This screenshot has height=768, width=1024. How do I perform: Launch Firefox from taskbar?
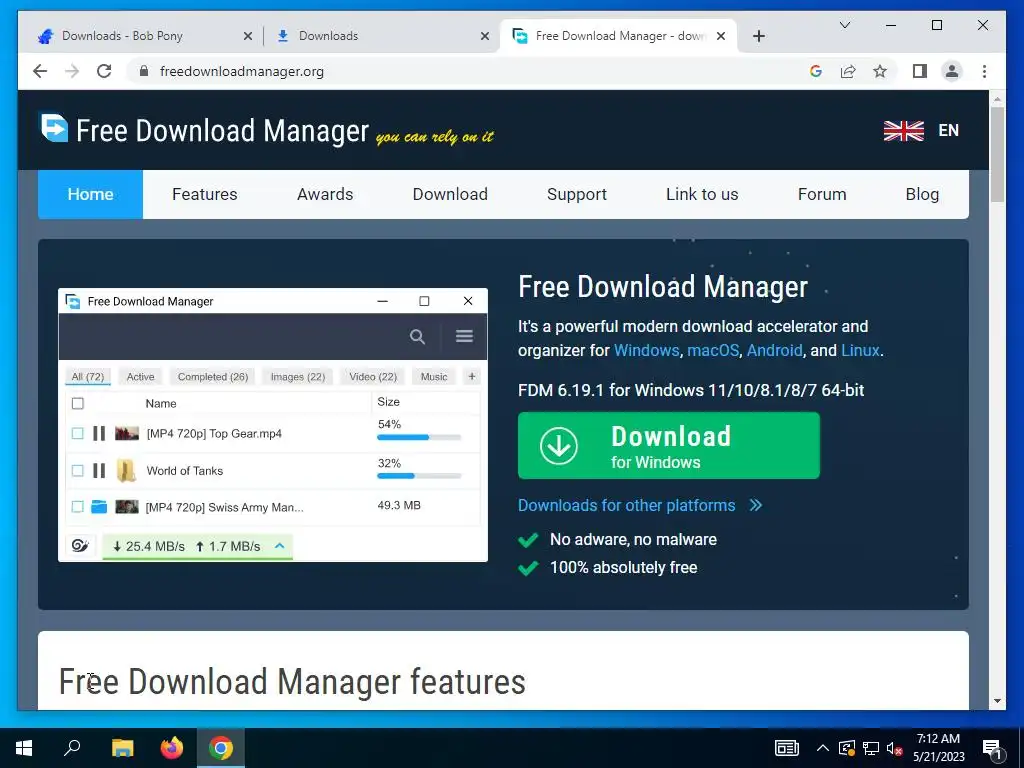pos(172,748)
